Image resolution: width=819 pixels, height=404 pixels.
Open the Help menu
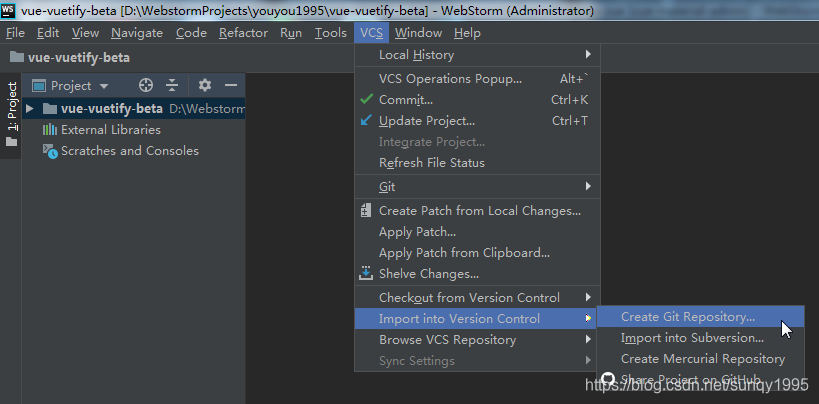coord(467,33)
